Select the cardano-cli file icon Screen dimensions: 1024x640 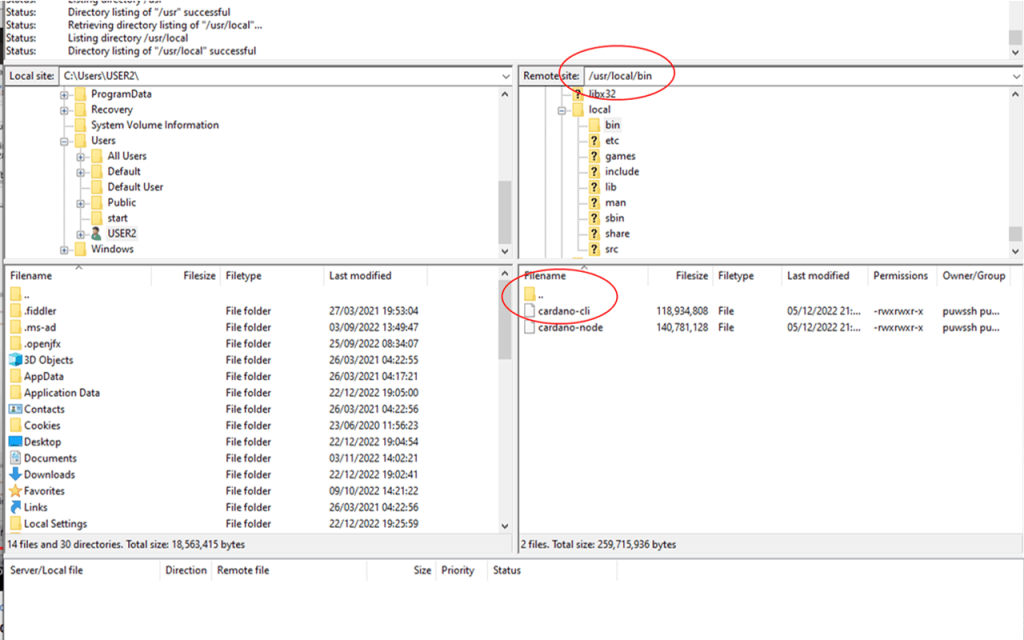[529, 311]
